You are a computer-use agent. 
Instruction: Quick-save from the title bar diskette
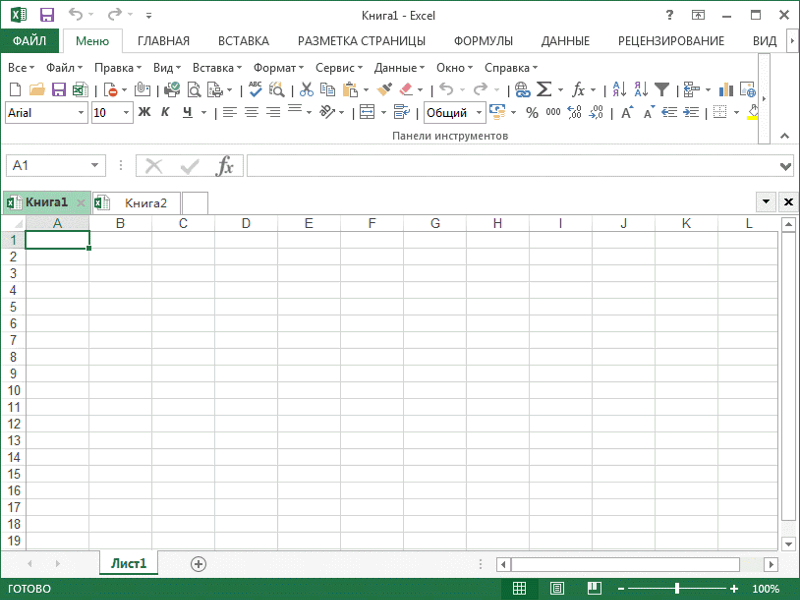(x=47, y=15)
